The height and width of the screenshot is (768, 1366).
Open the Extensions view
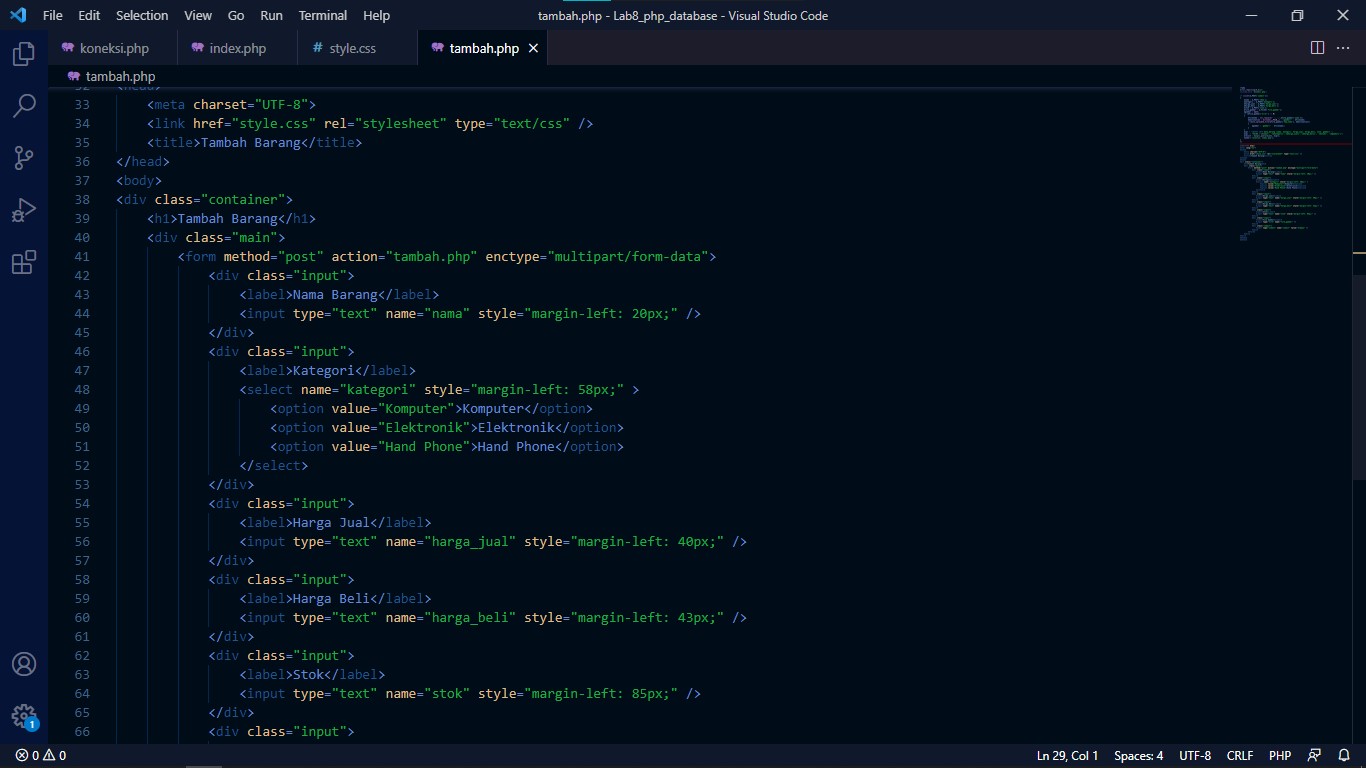(24, 263)
